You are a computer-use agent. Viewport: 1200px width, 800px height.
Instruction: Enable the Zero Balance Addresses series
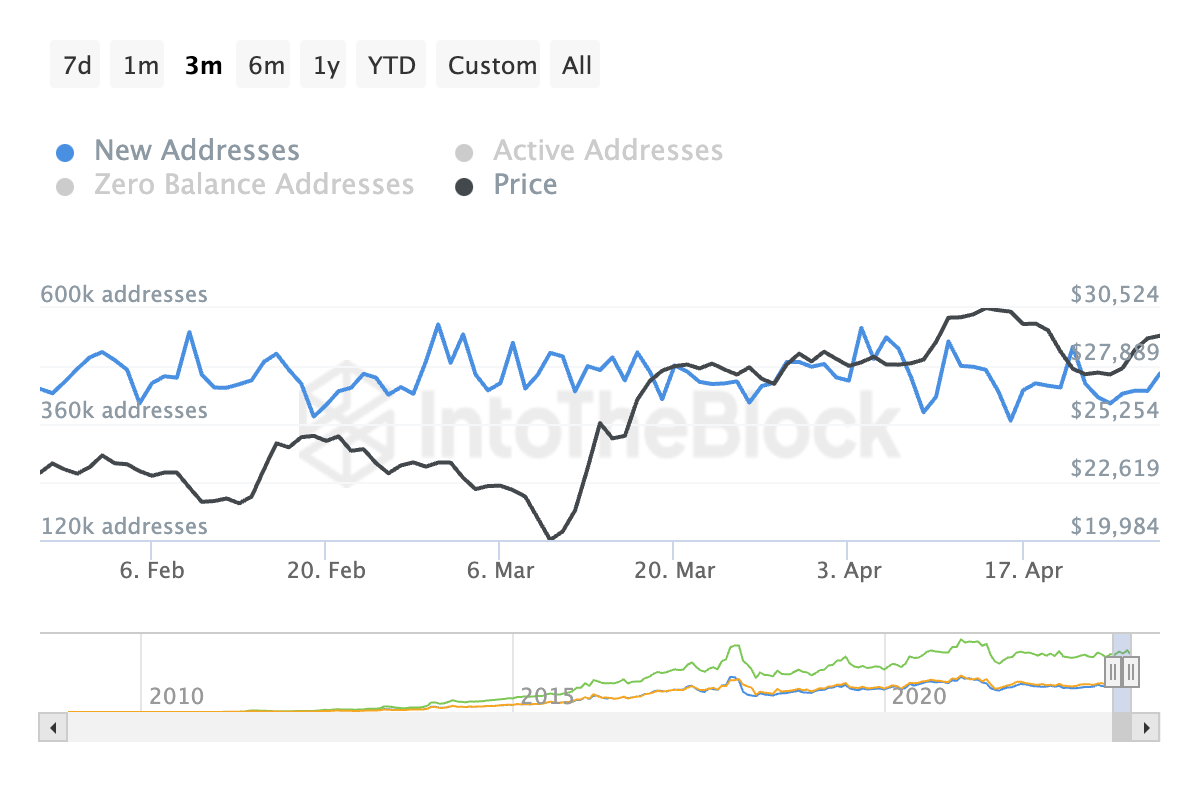pos(253,185)
